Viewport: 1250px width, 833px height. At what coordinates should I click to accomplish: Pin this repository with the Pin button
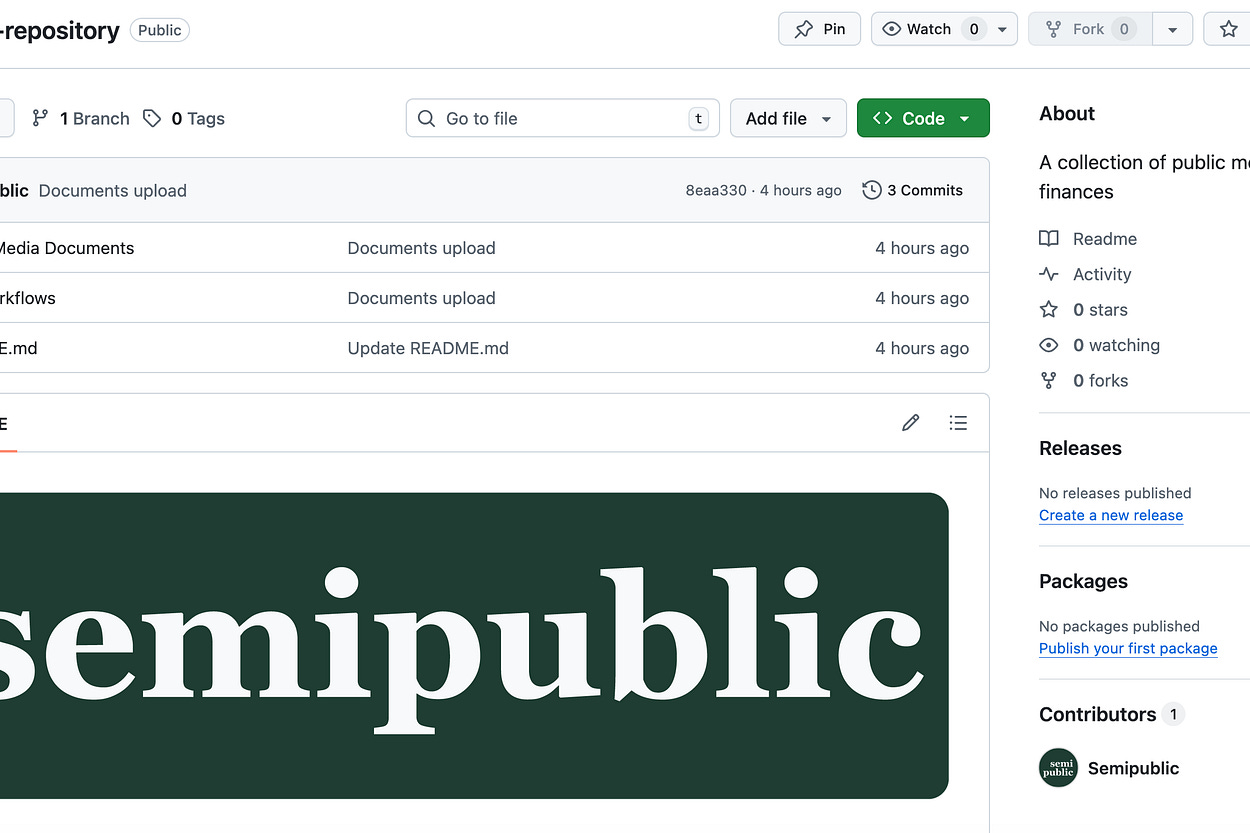(819, 29)
